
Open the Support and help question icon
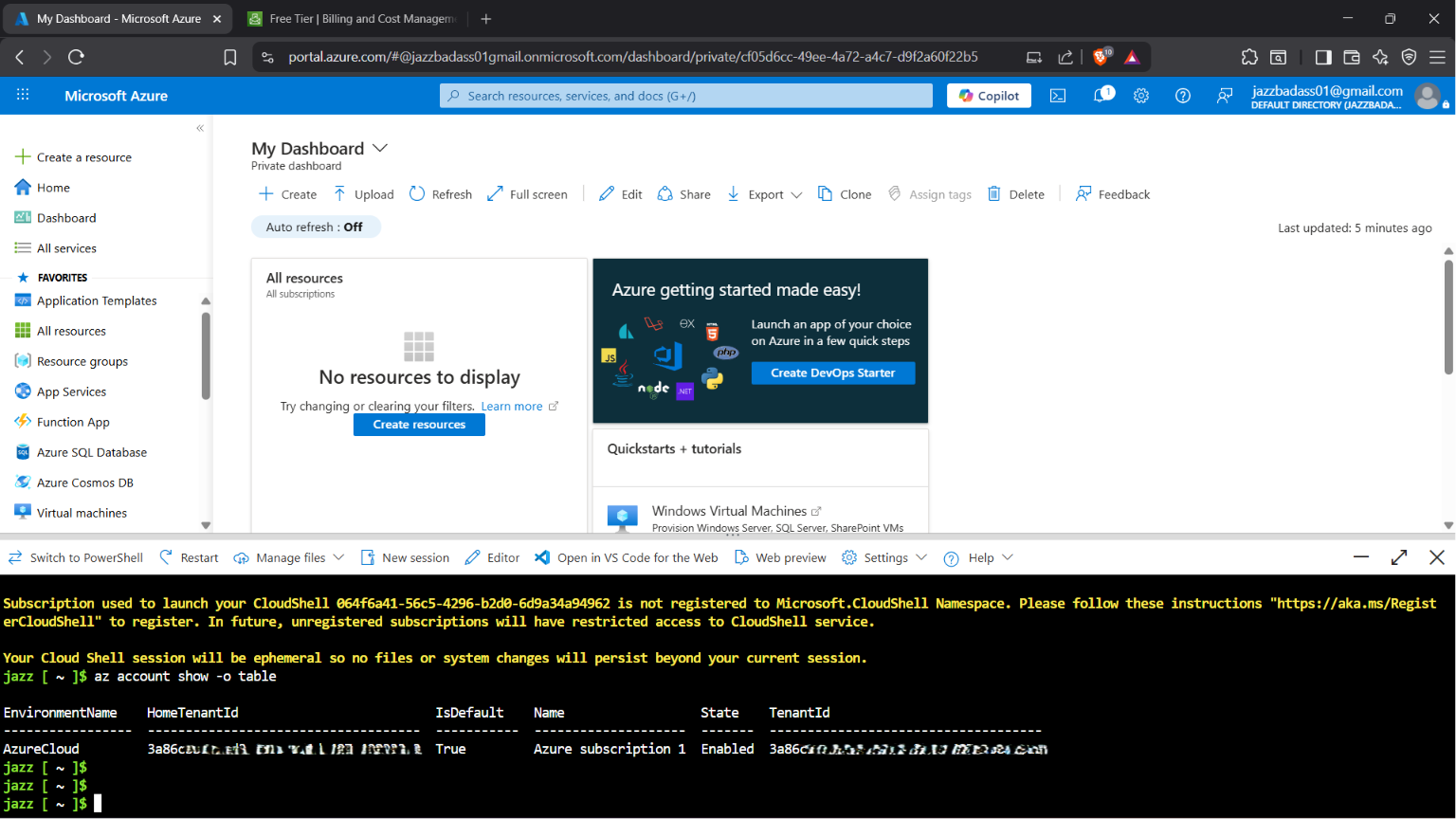click(1183, 96)
